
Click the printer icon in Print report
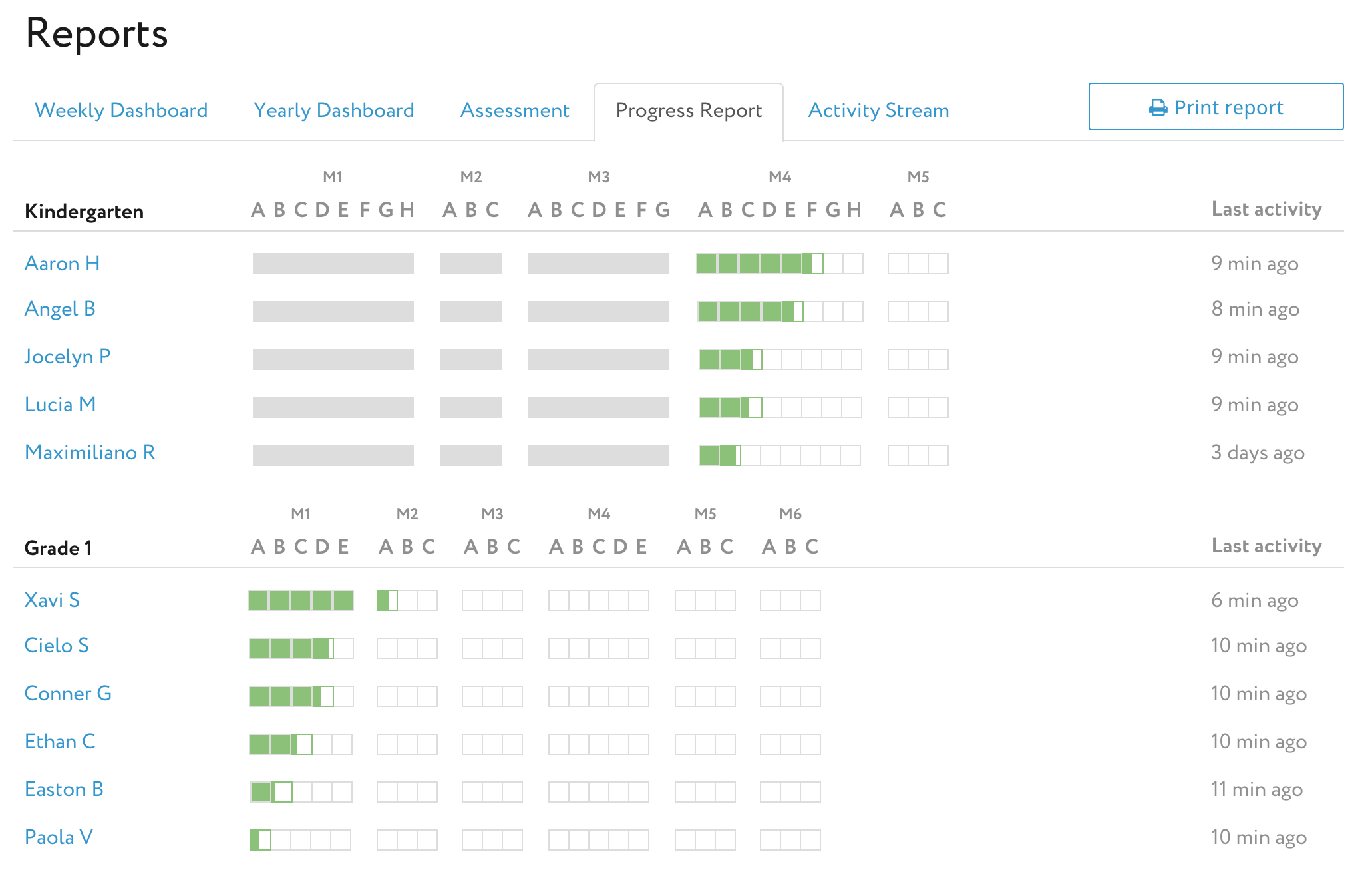click(1158, 108)
